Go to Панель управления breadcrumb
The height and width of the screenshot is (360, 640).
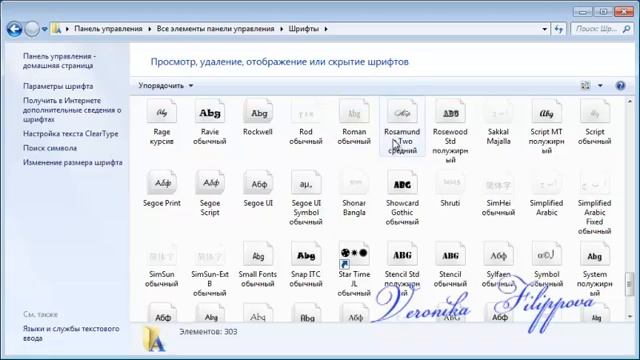[108, 29]
